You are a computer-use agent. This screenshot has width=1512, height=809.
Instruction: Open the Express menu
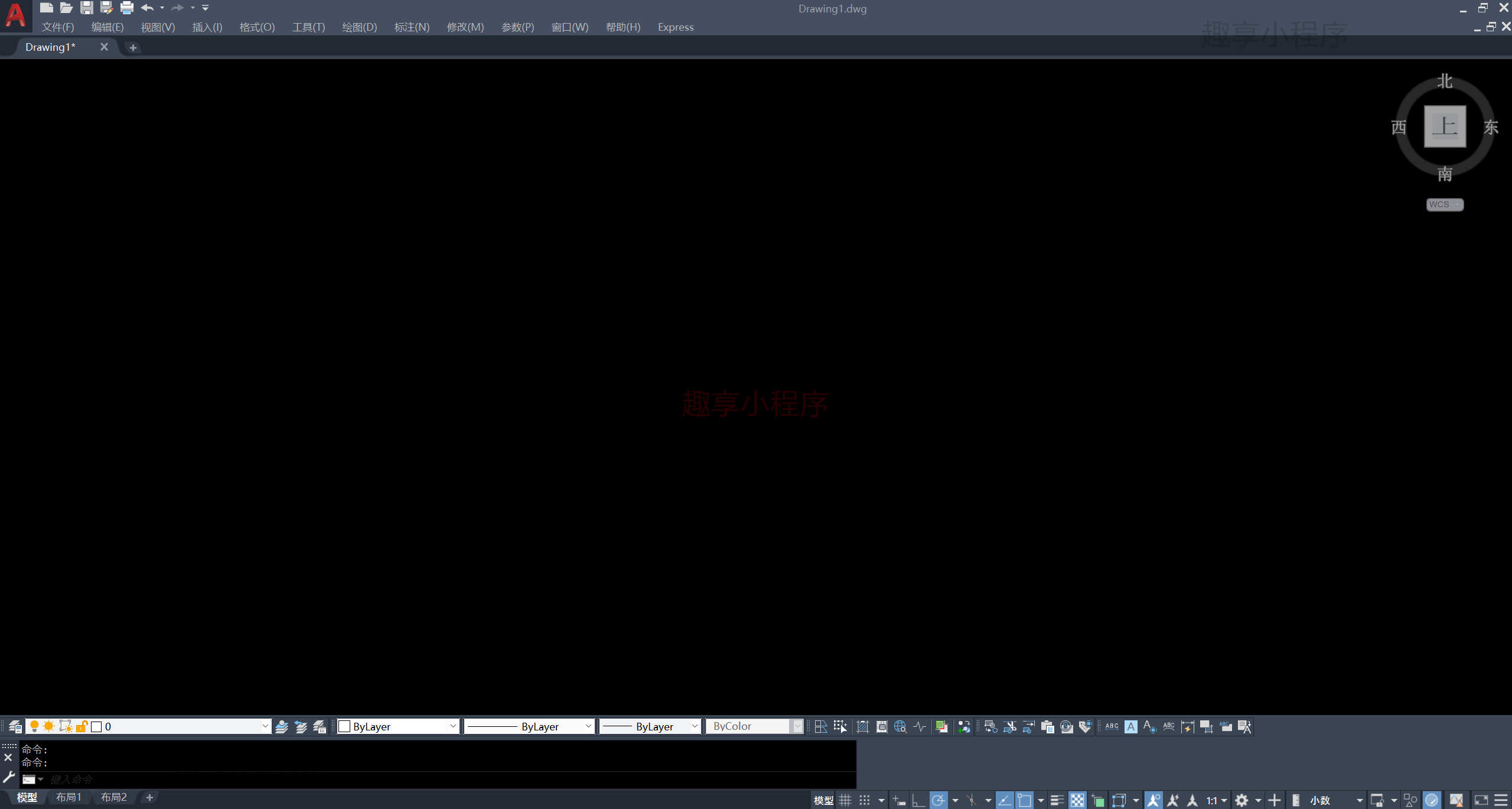coord(676,27)
